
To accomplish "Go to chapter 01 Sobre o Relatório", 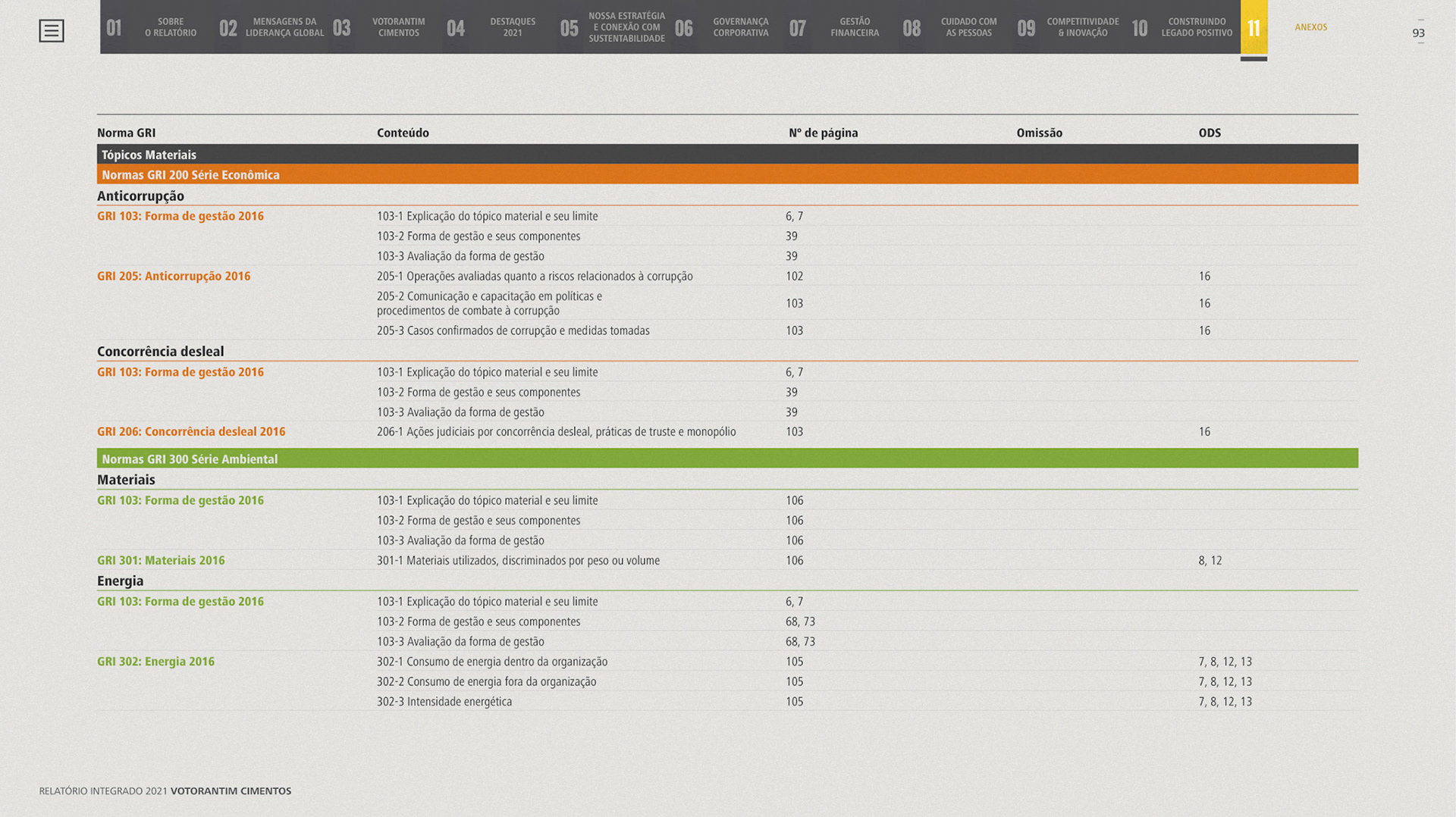I will tap(157, 27).
